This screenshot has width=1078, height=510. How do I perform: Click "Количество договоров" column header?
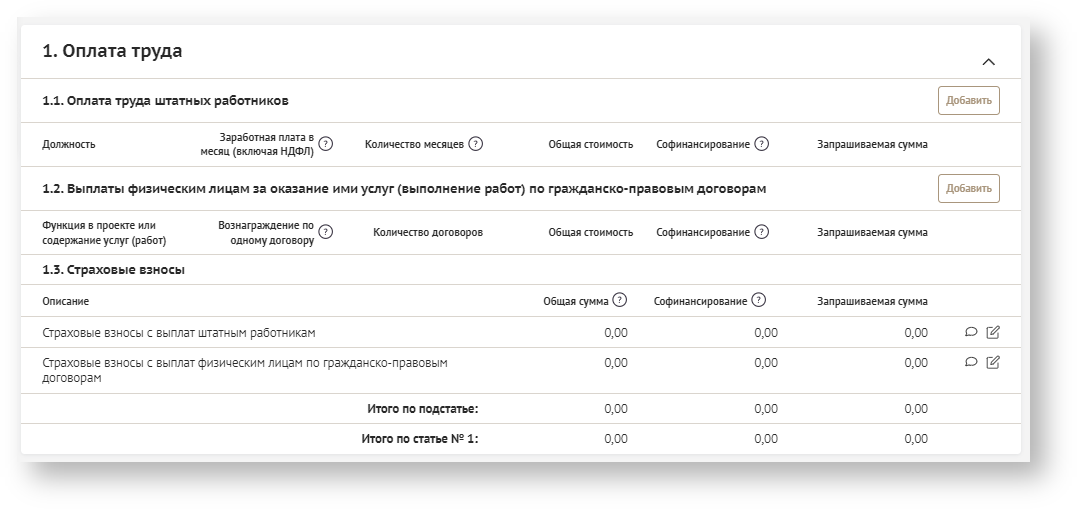427,232
